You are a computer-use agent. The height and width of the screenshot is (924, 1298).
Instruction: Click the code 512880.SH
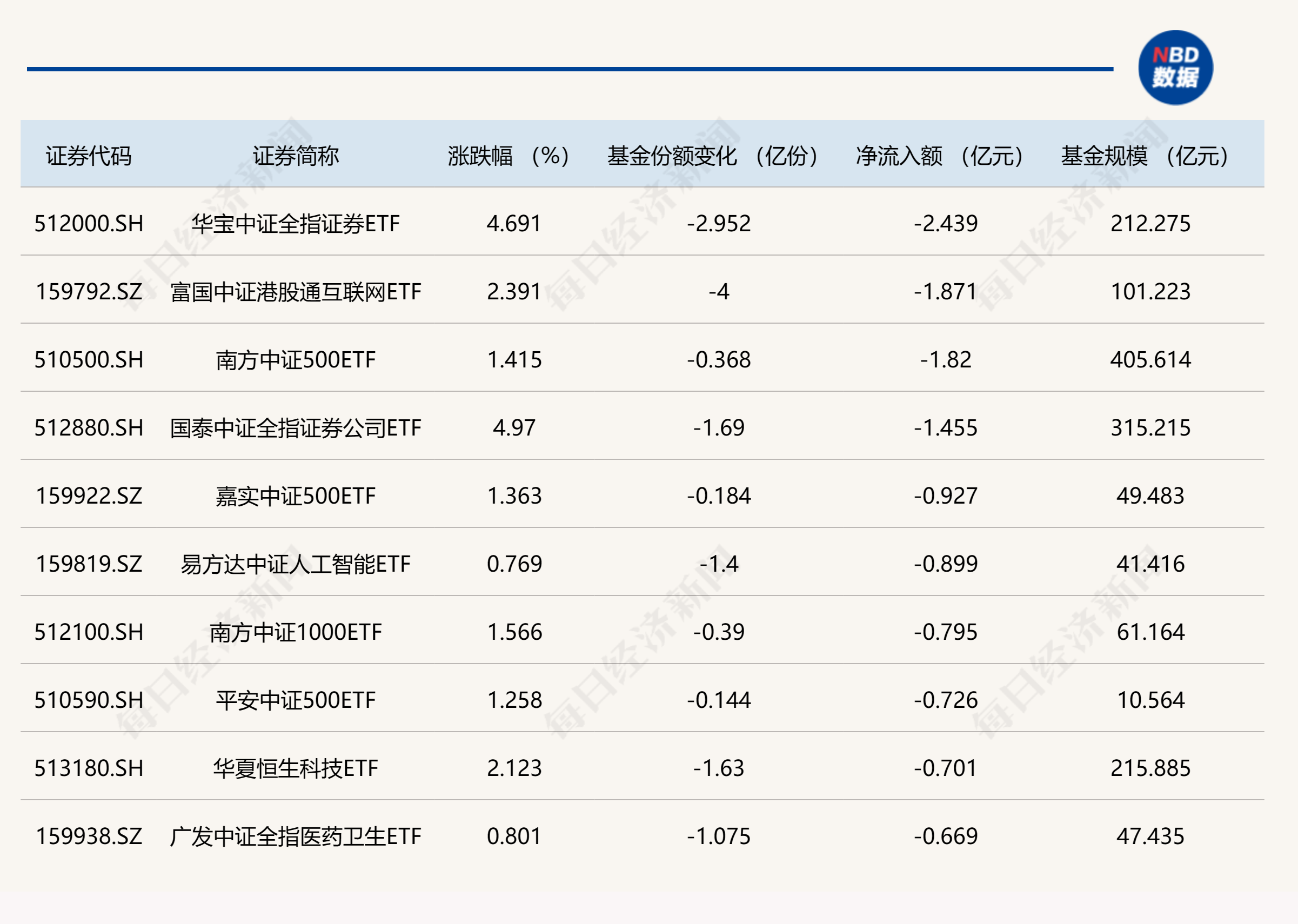click(x=89, y=428)
